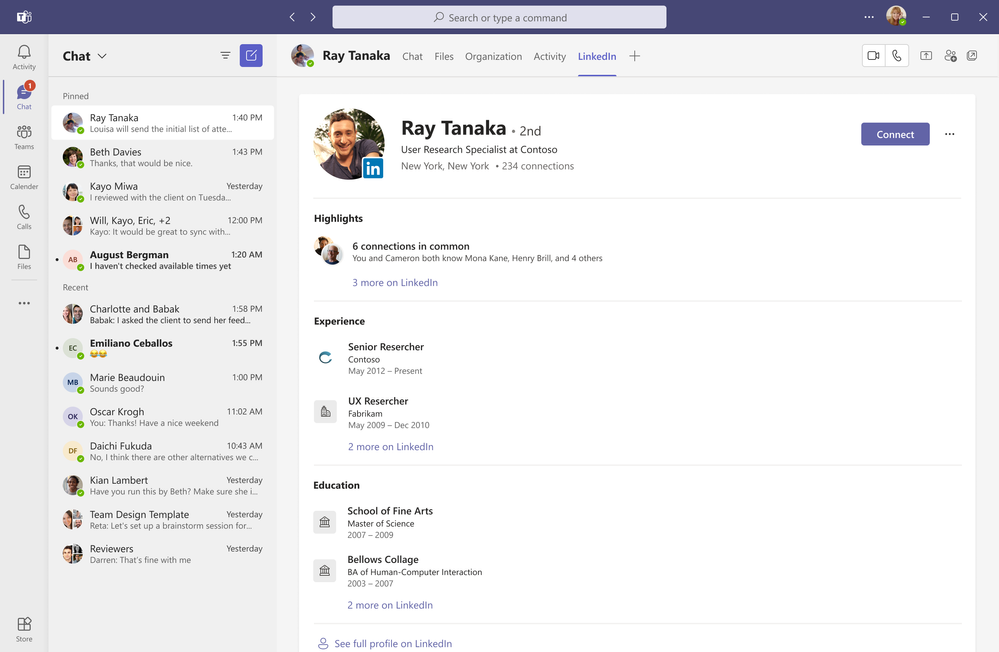Open the Calendar app
Screen dimensions: 999x652
(24, 177)
